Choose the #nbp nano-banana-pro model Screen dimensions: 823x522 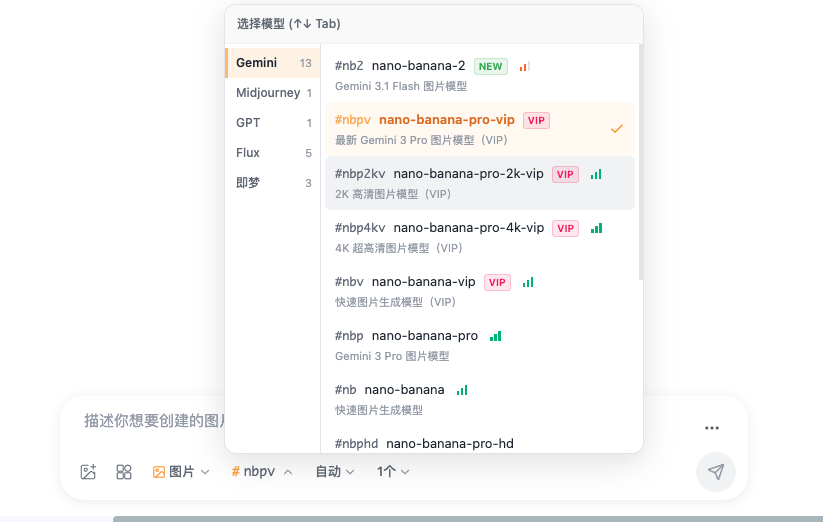click(480, 345)
